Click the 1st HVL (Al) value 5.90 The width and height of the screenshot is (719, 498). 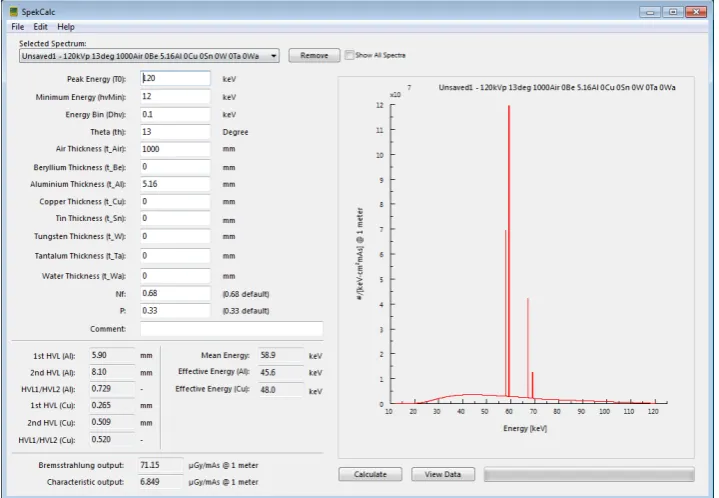coord(112,355)
